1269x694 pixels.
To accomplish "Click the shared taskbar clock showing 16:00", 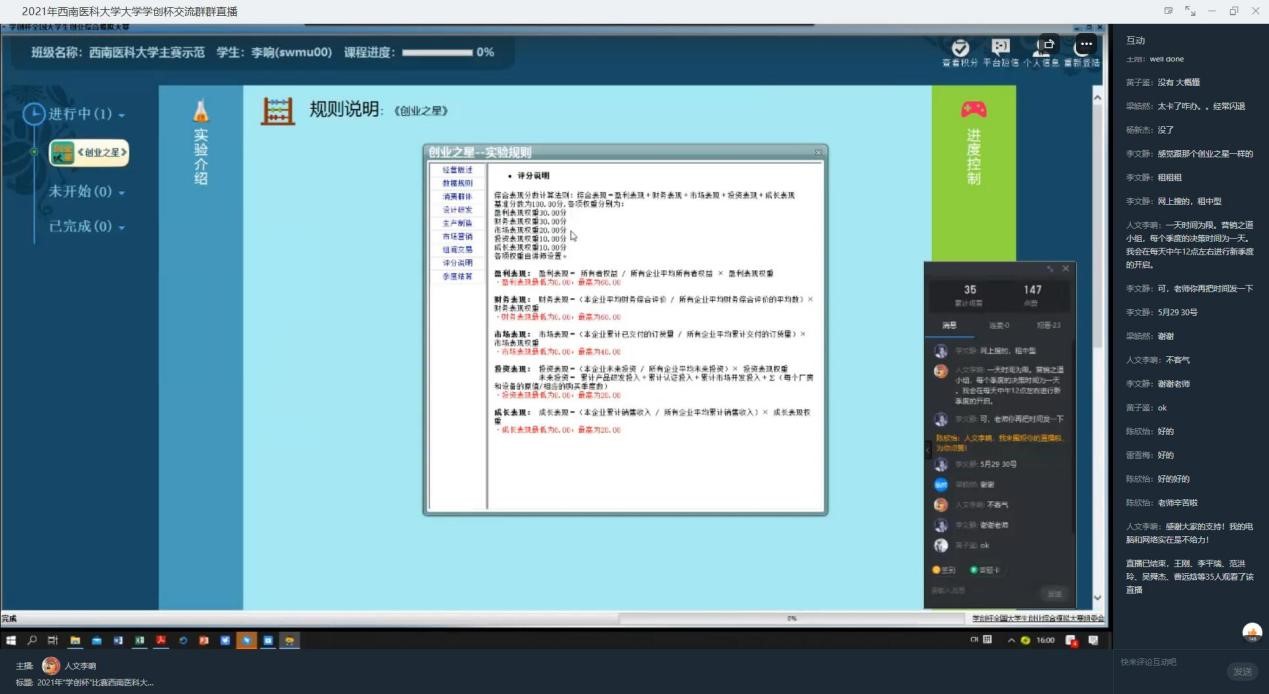I will [1046, 640].
